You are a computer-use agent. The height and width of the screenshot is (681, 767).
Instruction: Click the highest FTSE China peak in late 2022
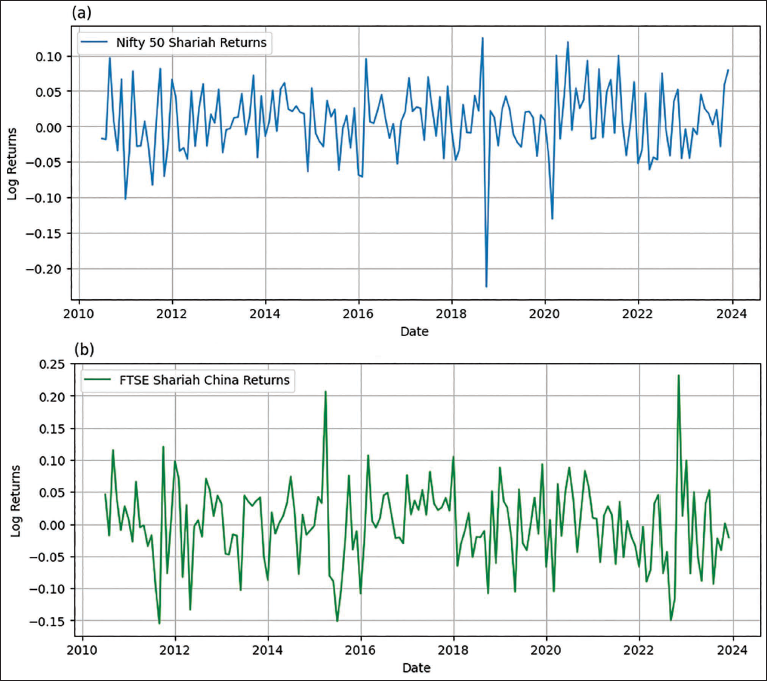(678, 375)
